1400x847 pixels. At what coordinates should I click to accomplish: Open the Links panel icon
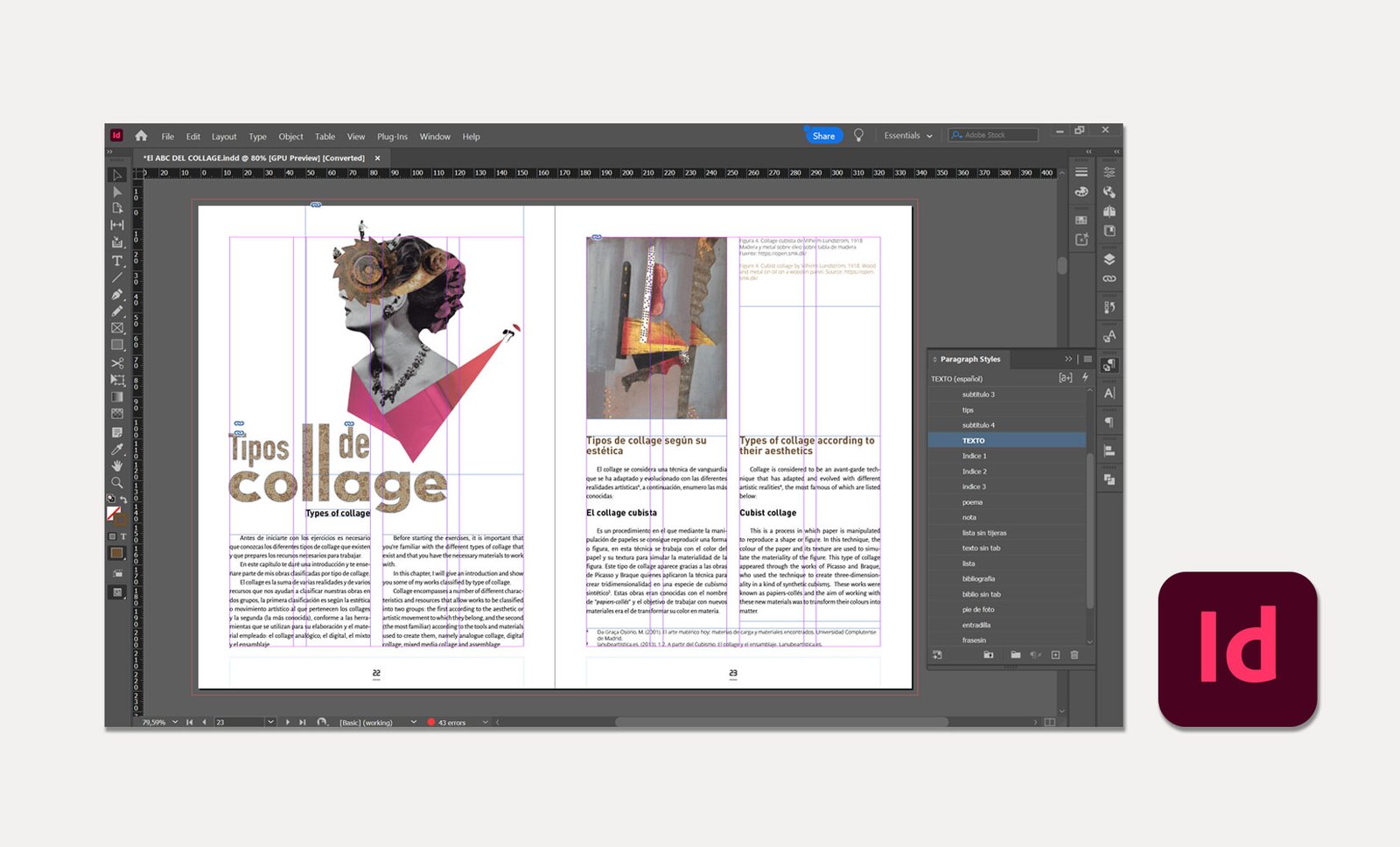pos(1109,278)
